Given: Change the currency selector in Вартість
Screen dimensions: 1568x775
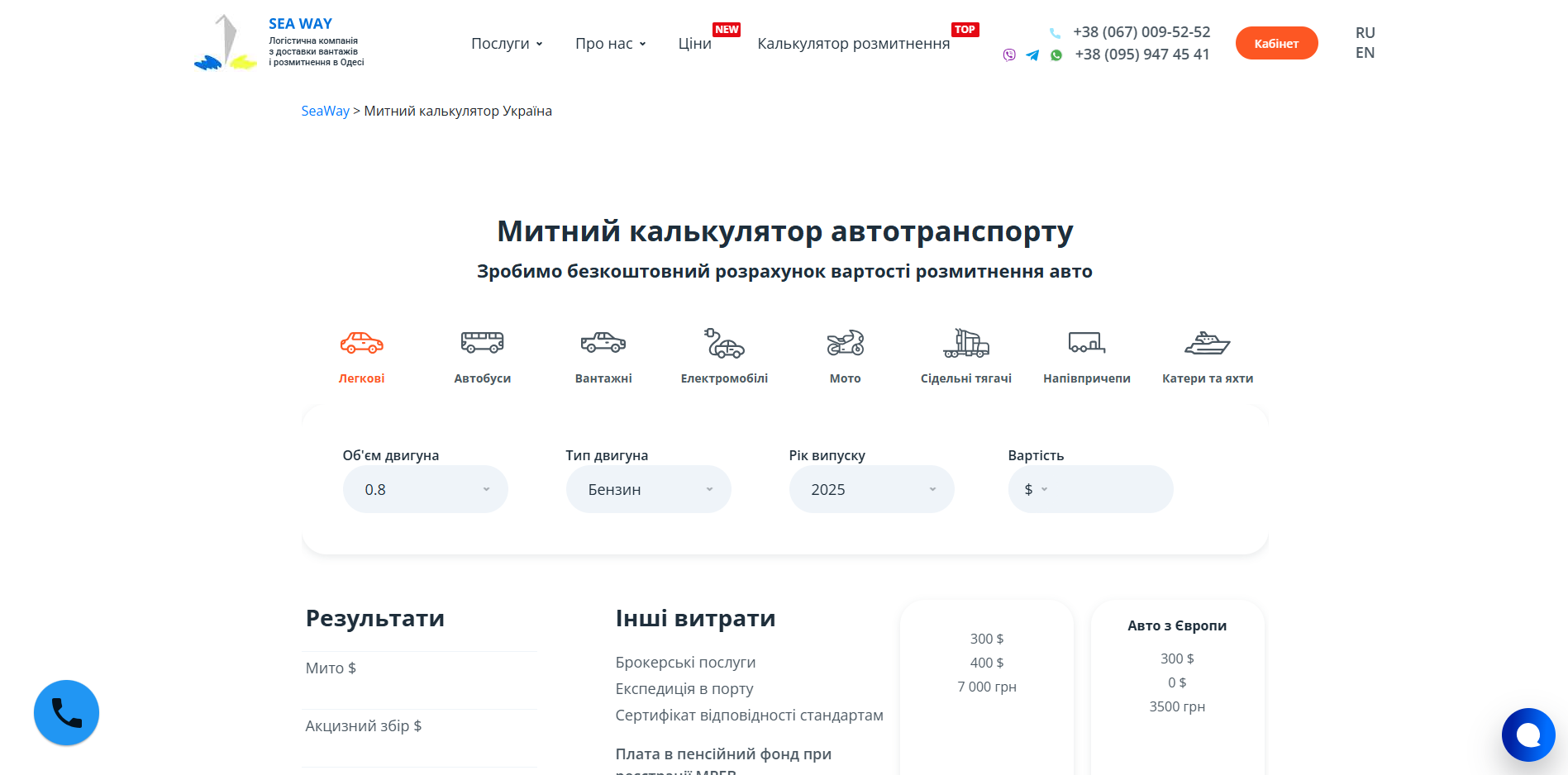Looking at the screenshot, I should [x=1036, y=489].
